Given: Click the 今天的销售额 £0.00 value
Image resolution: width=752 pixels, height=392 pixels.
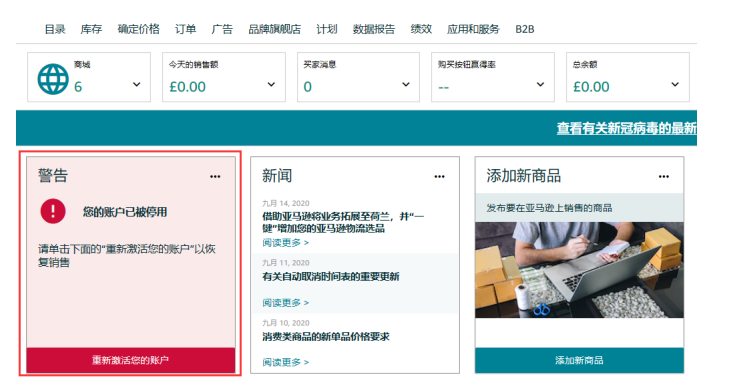Looking at the screenshot, I should point(188,87).
